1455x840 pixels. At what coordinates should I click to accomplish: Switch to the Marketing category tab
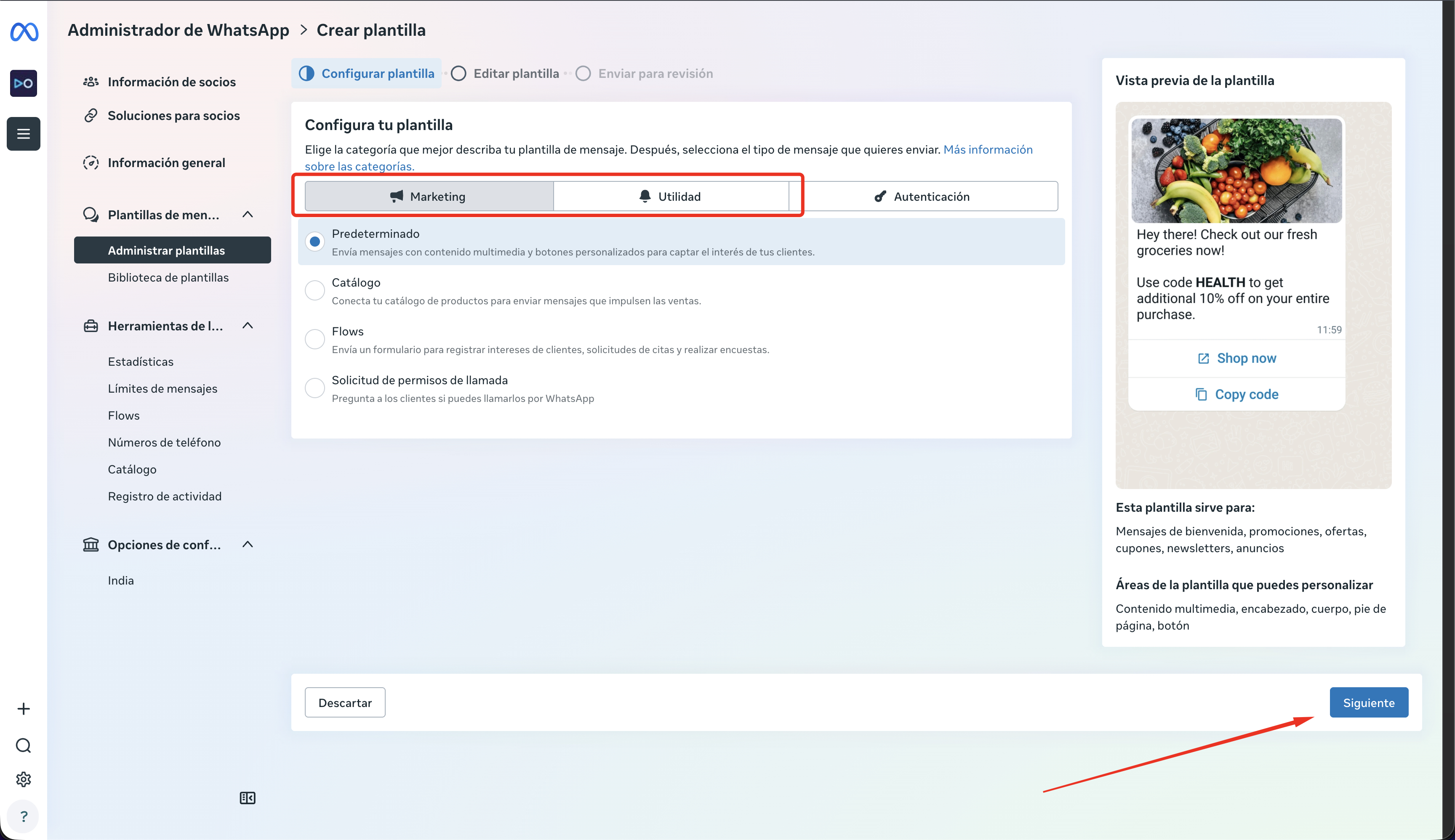point(429,196)
